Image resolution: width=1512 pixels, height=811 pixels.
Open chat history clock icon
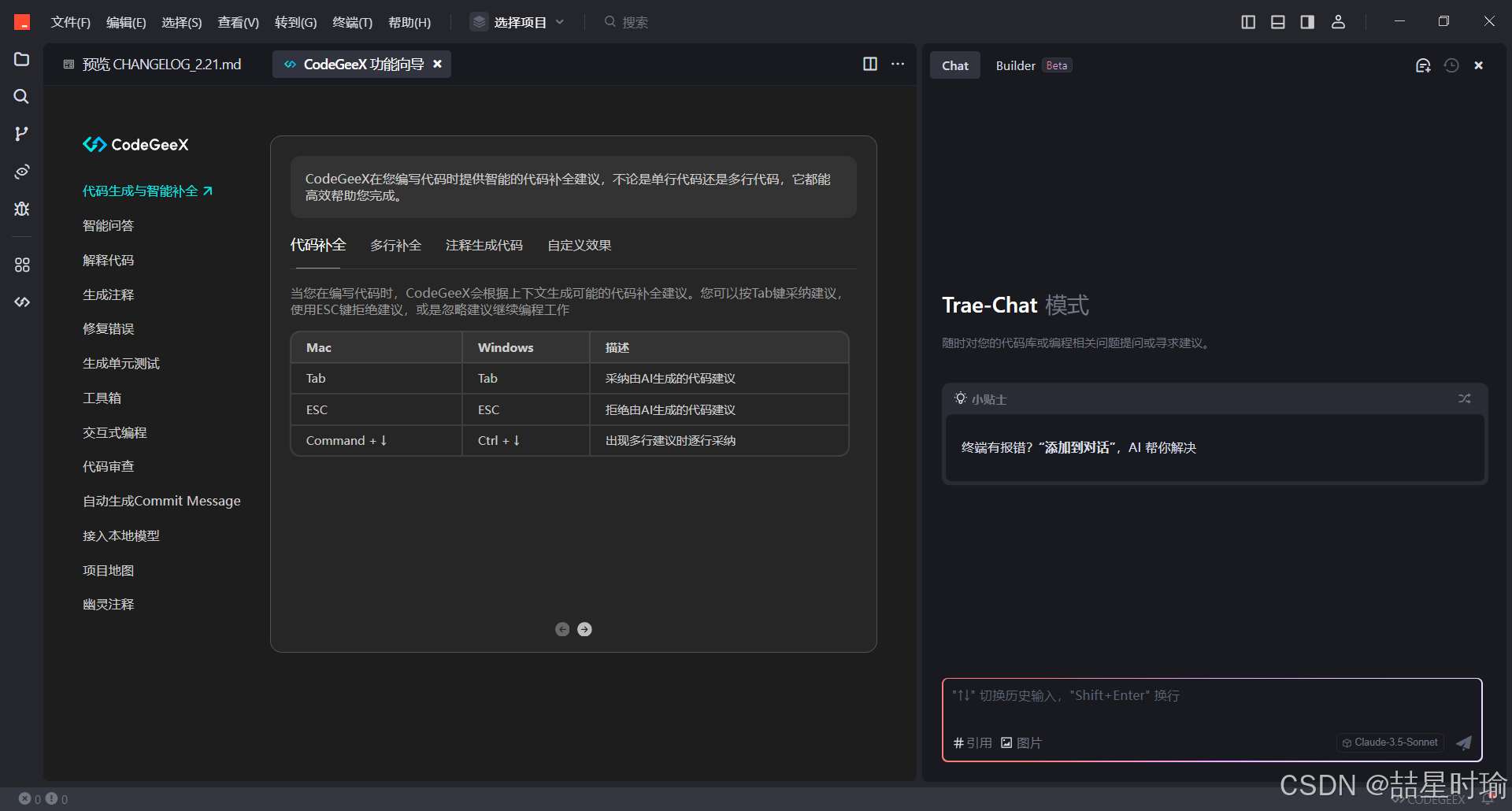[x=1451, y=65]
